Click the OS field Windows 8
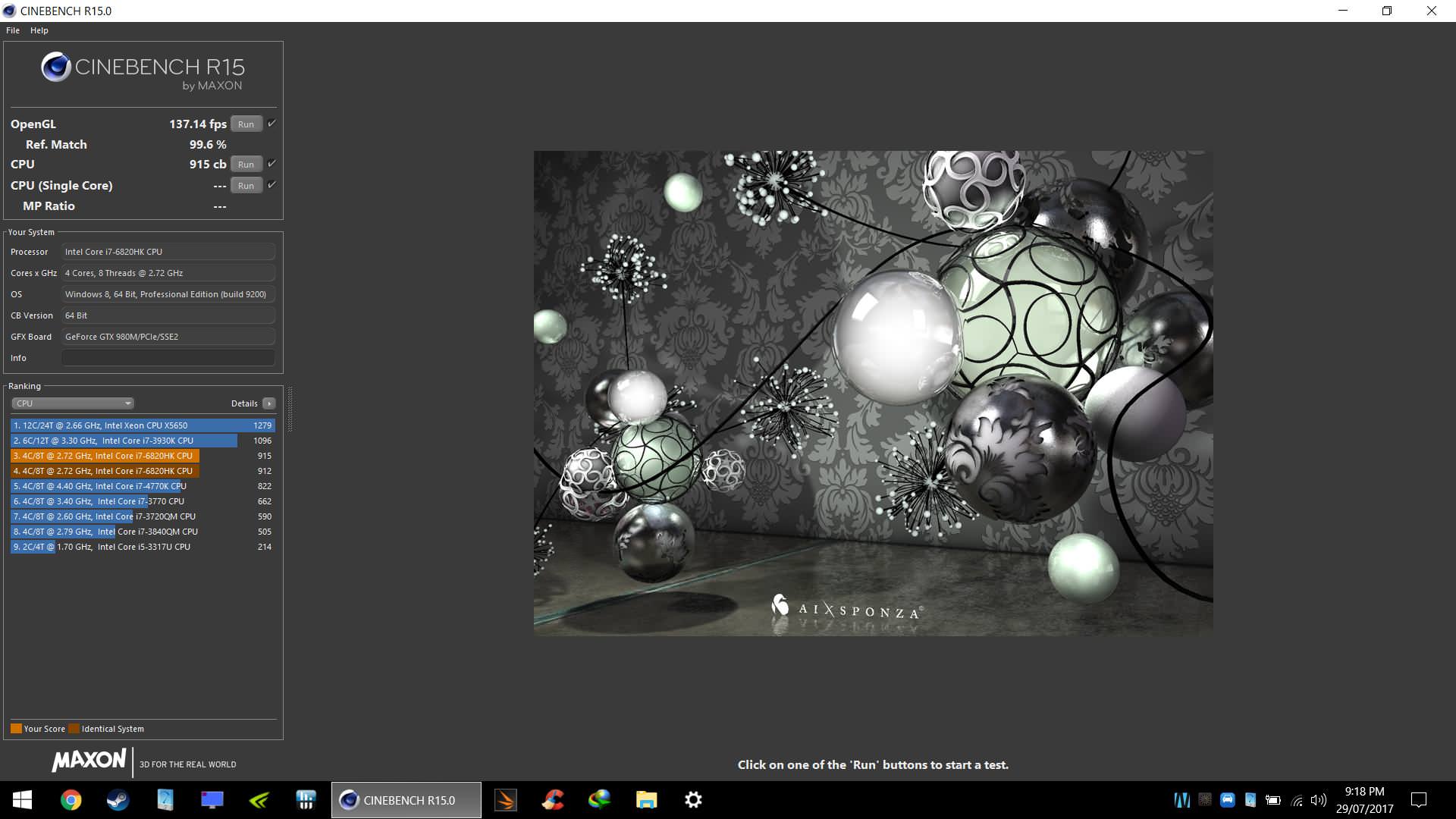This screenshot has height=819, width=1456. point(168,294)
